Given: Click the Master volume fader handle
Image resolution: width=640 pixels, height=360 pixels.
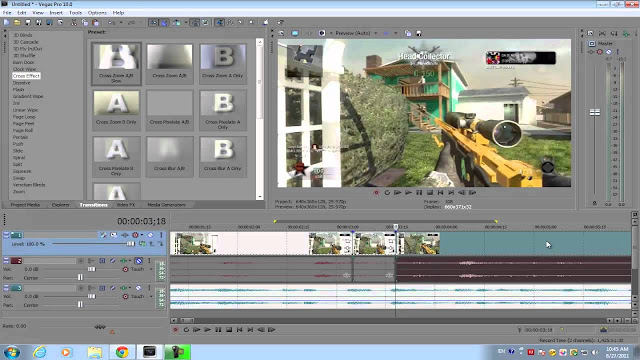Looking at the screenshot, I should [x=595, y=112].
